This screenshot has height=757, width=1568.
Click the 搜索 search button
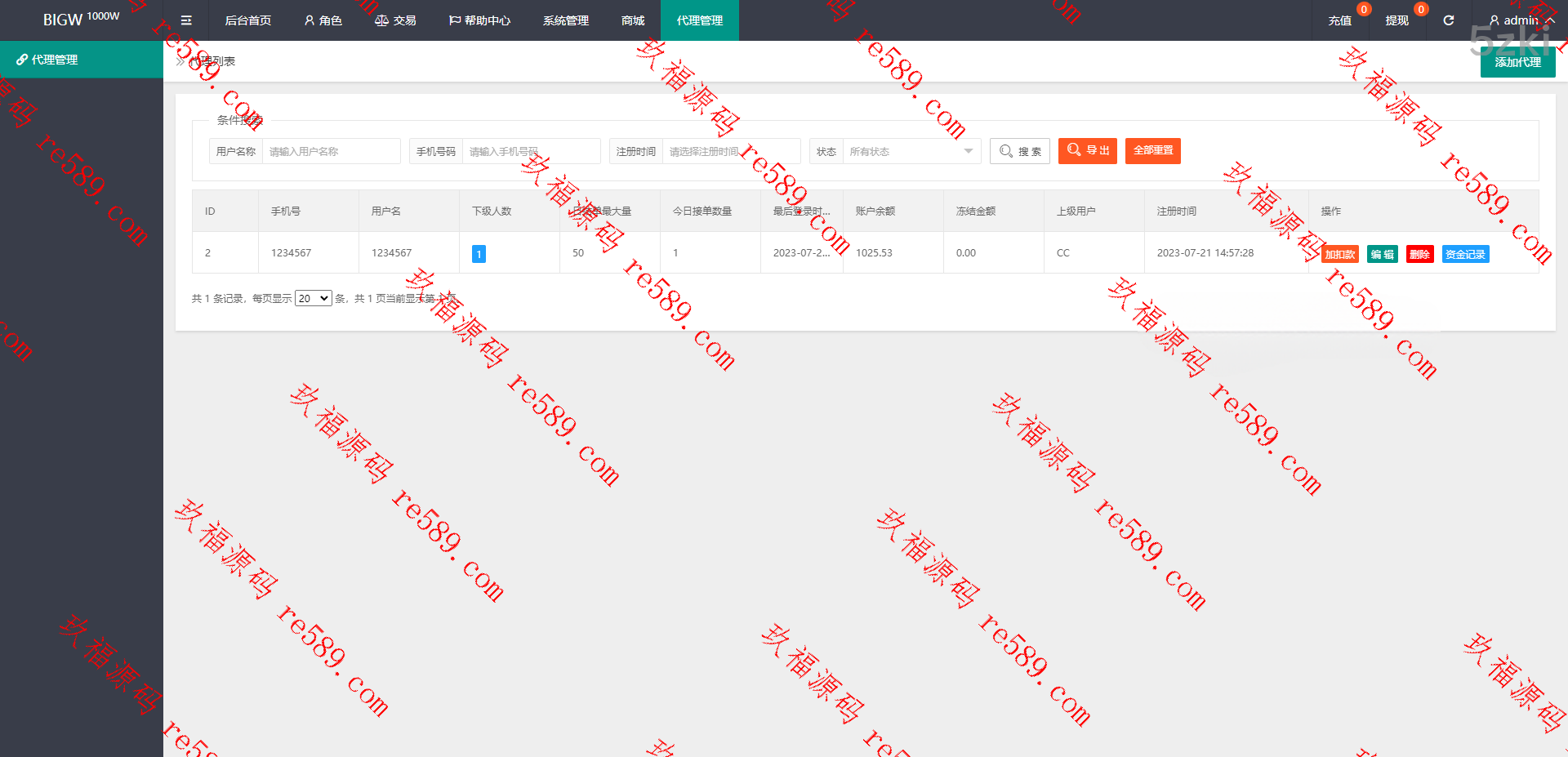click(1019, 151)
